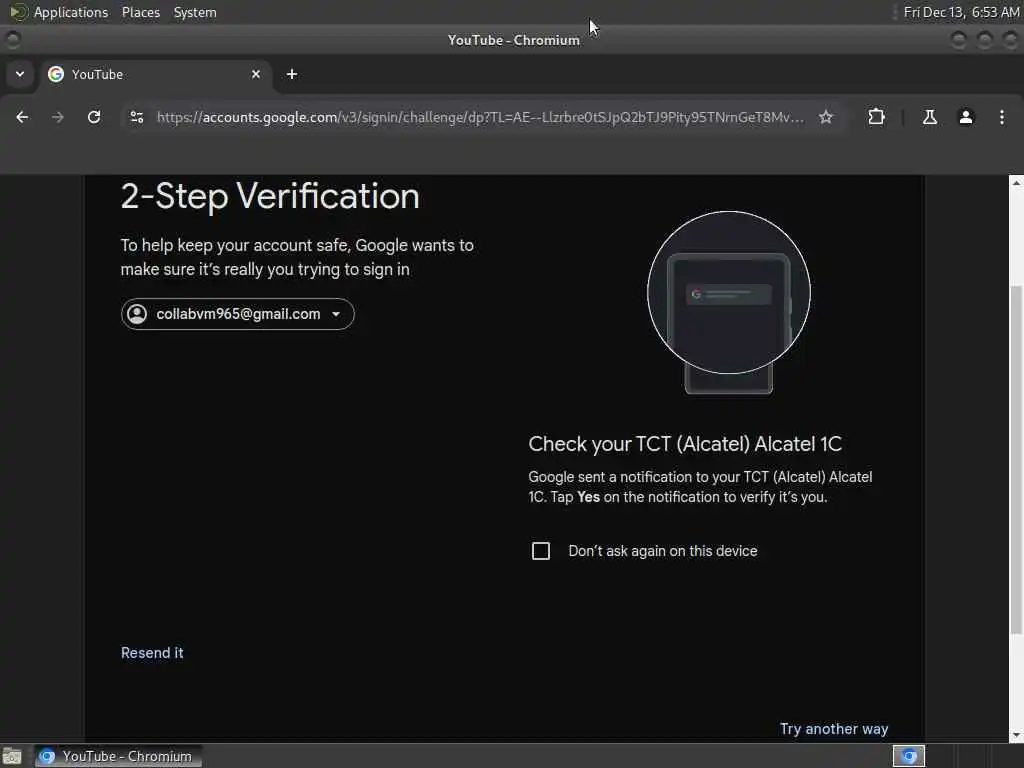The image size is (1024, 768).
Task: Open the Applications menu
Action: coord(59,12)
